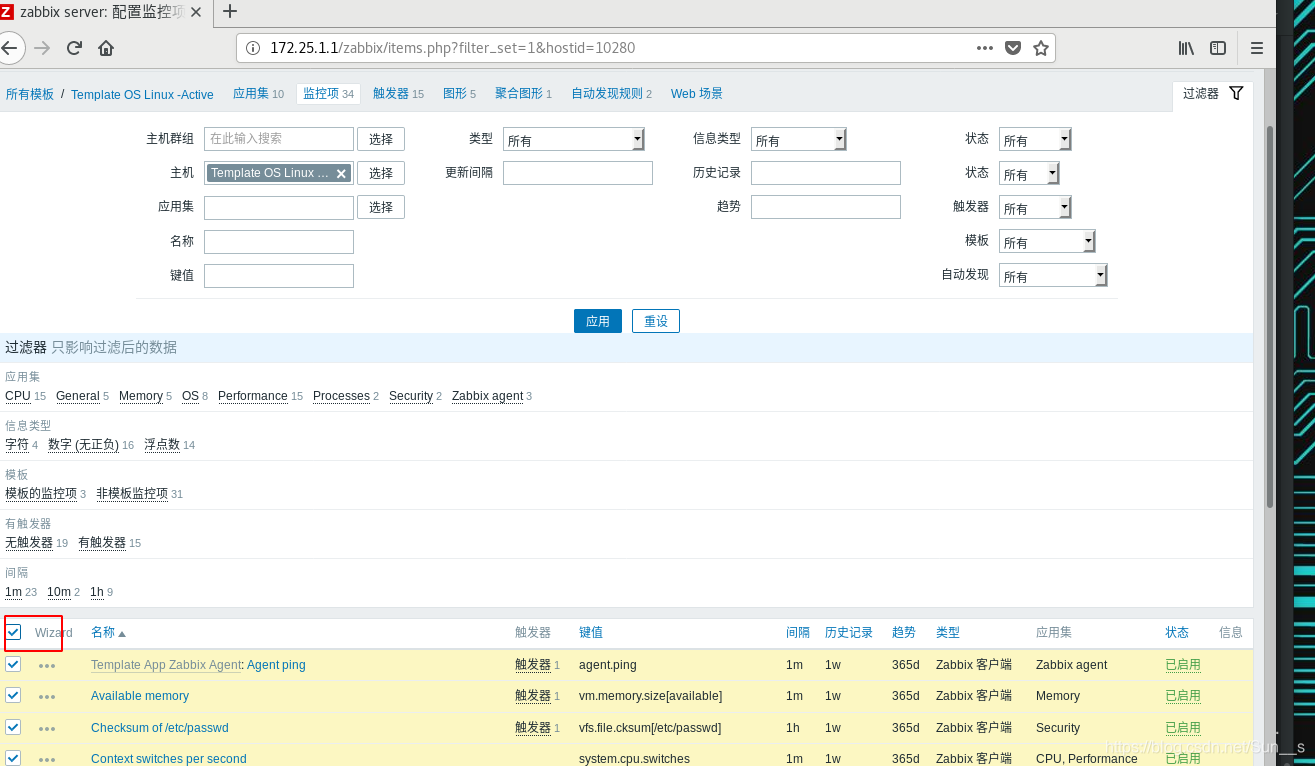Open the 类型 dropdown
1315x766 pixels.
point(574,139)
